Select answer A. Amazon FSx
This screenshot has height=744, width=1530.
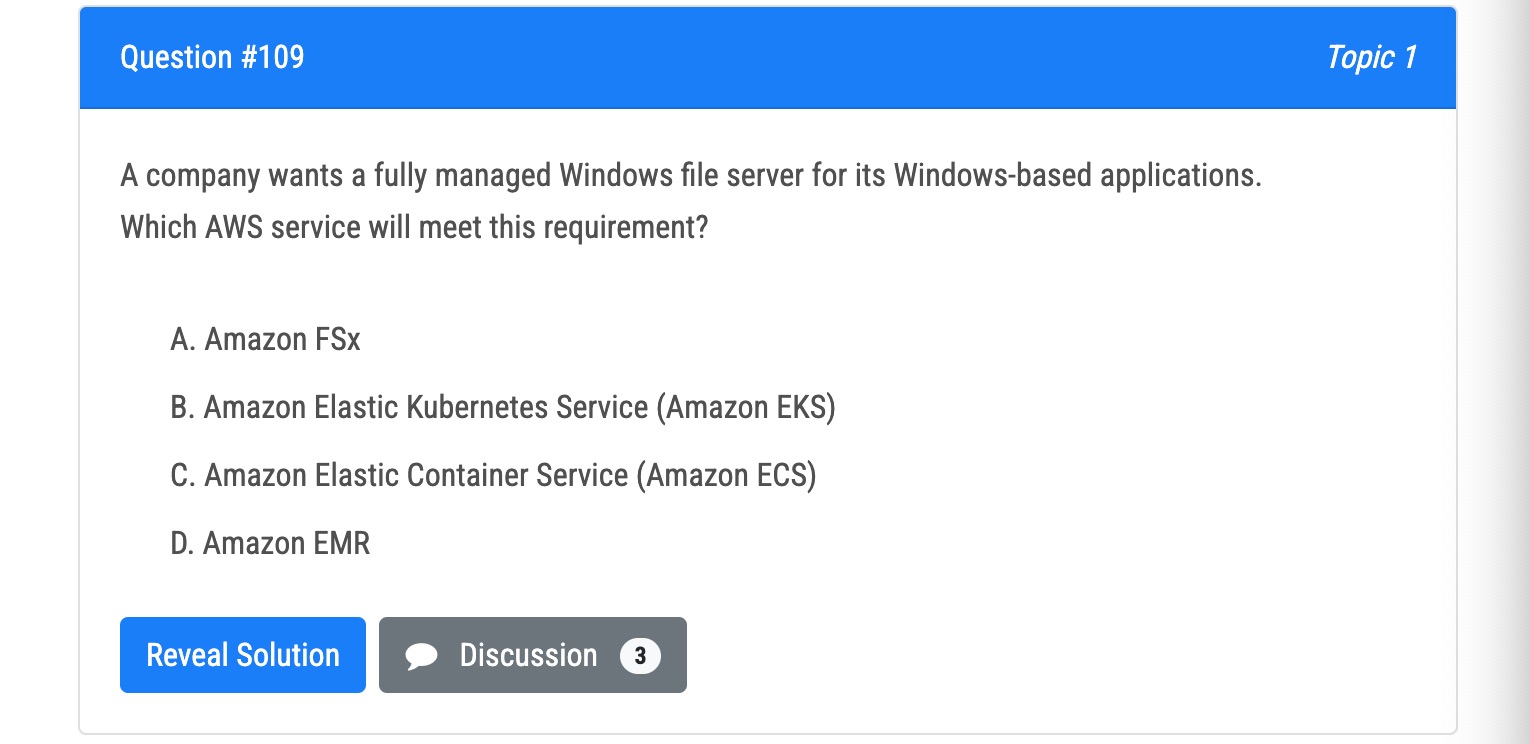click(x=265, y=340)
